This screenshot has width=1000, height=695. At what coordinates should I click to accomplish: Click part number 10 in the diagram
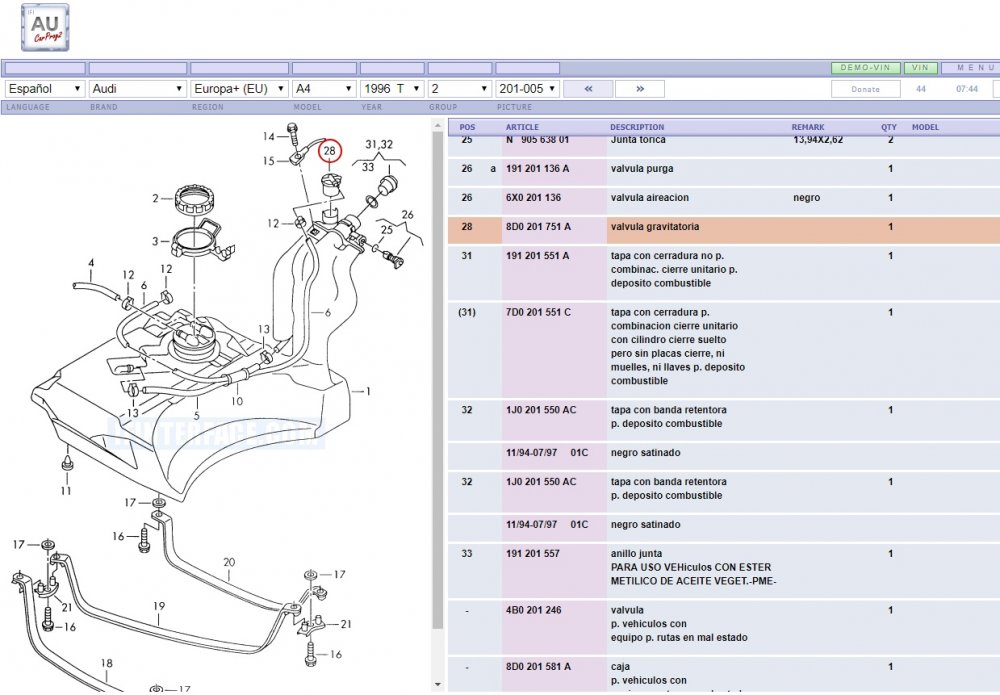237,401
